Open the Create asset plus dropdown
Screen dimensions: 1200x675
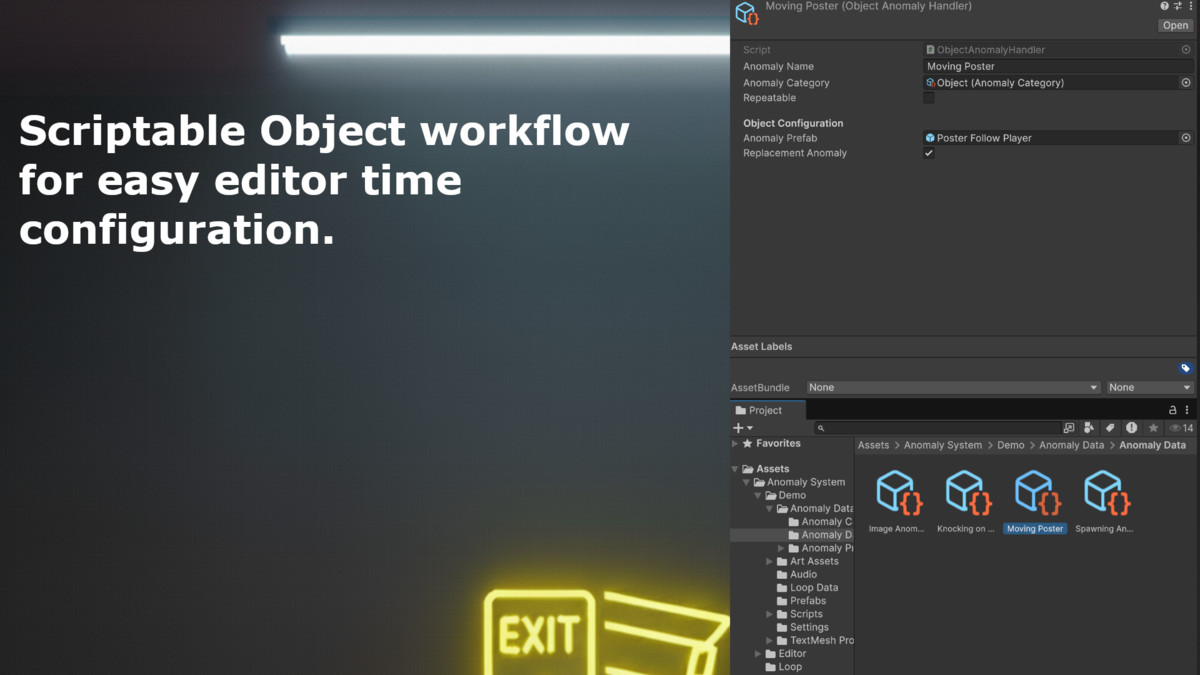click(x=743, y=428)
